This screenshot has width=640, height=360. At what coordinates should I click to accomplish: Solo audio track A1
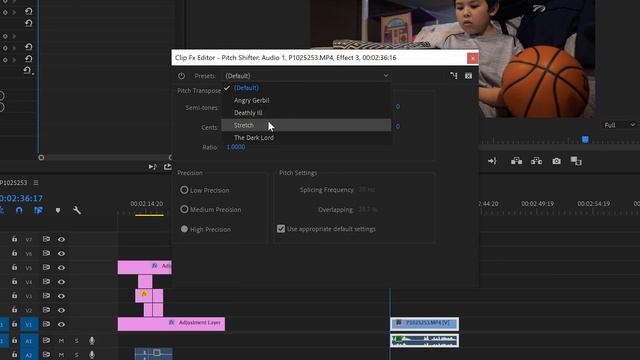tap(76, 340)
